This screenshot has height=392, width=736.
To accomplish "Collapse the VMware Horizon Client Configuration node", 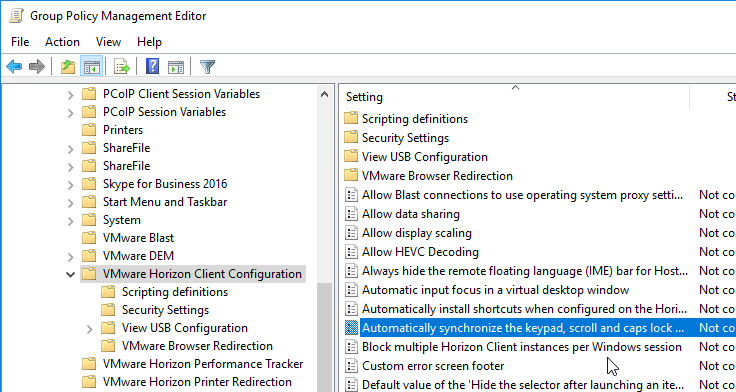I will click(70, 274).
